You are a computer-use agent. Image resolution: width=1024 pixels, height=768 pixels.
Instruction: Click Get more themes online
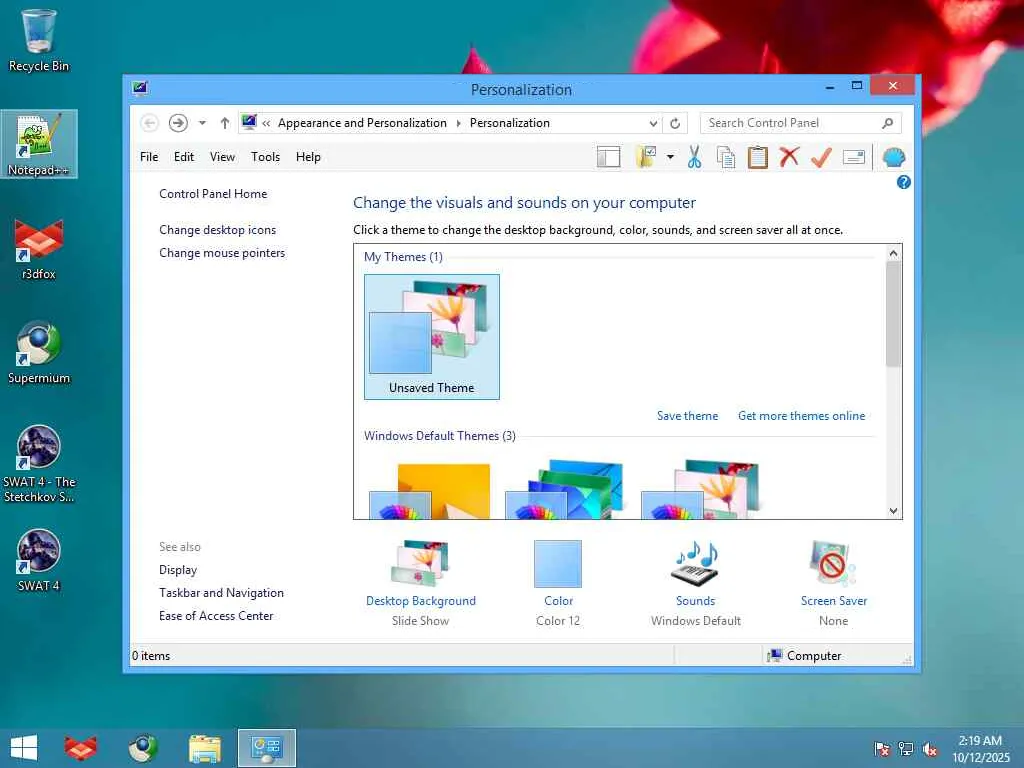[801, 416]
